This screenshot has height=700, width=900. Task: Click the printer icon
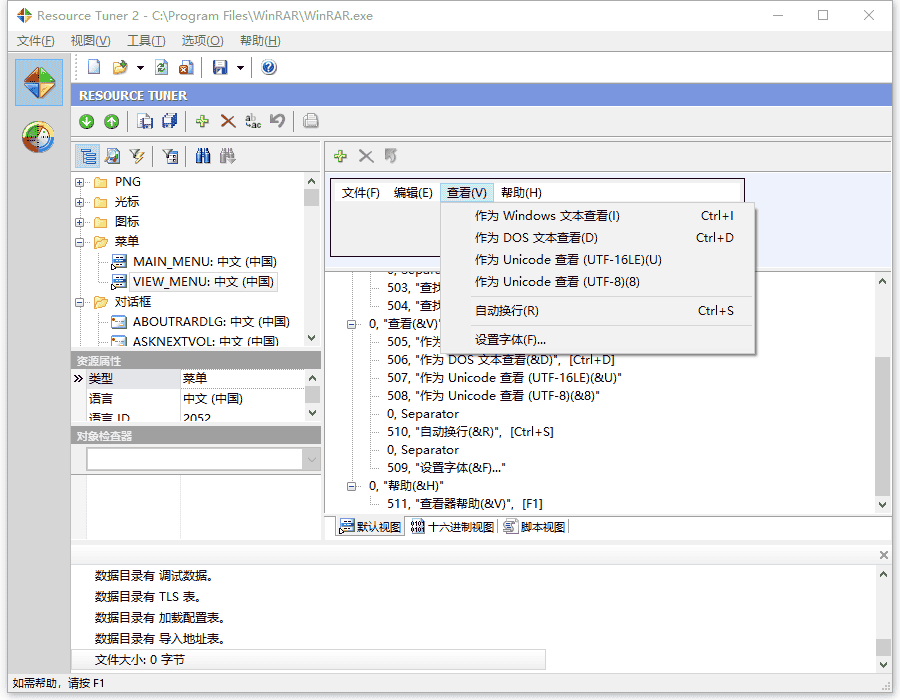click(x=311, y=121)
